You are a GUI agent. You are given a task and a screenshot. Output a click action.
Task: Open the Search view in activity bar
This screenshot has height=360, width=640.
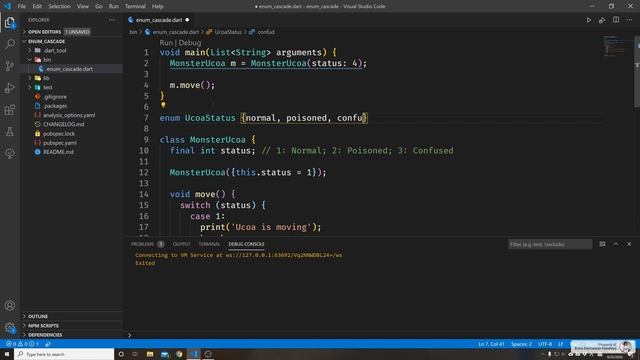tap(10, 44)
